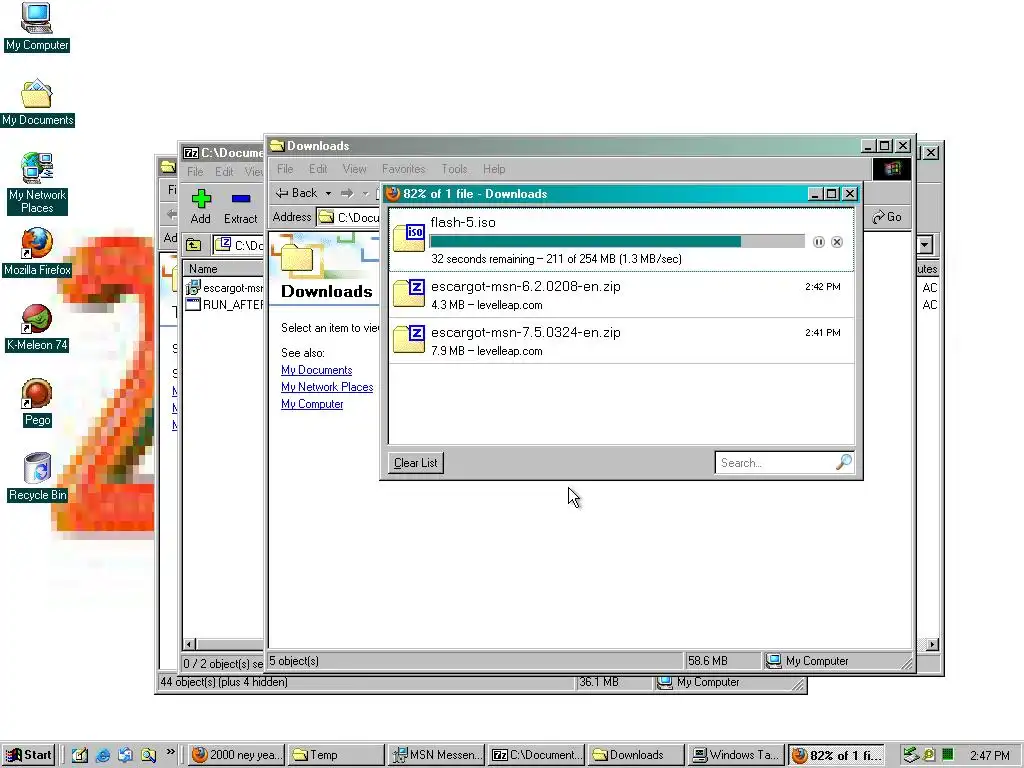Pause the flash-5.iso download

point(818,242)
